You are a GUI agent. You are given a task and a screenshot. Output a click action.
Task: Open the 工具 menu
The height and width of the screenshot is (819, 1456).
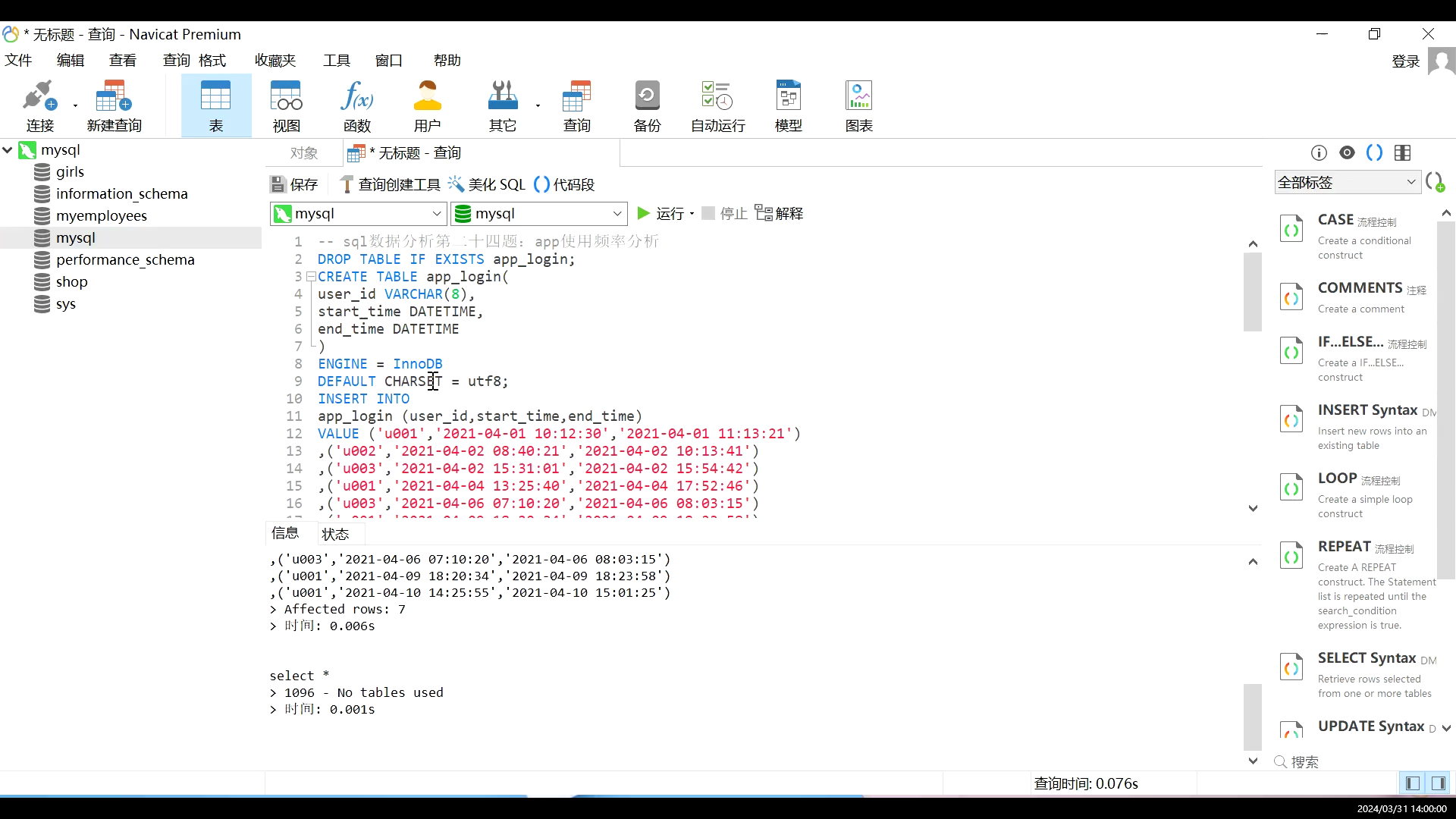[x=337, y=60]
